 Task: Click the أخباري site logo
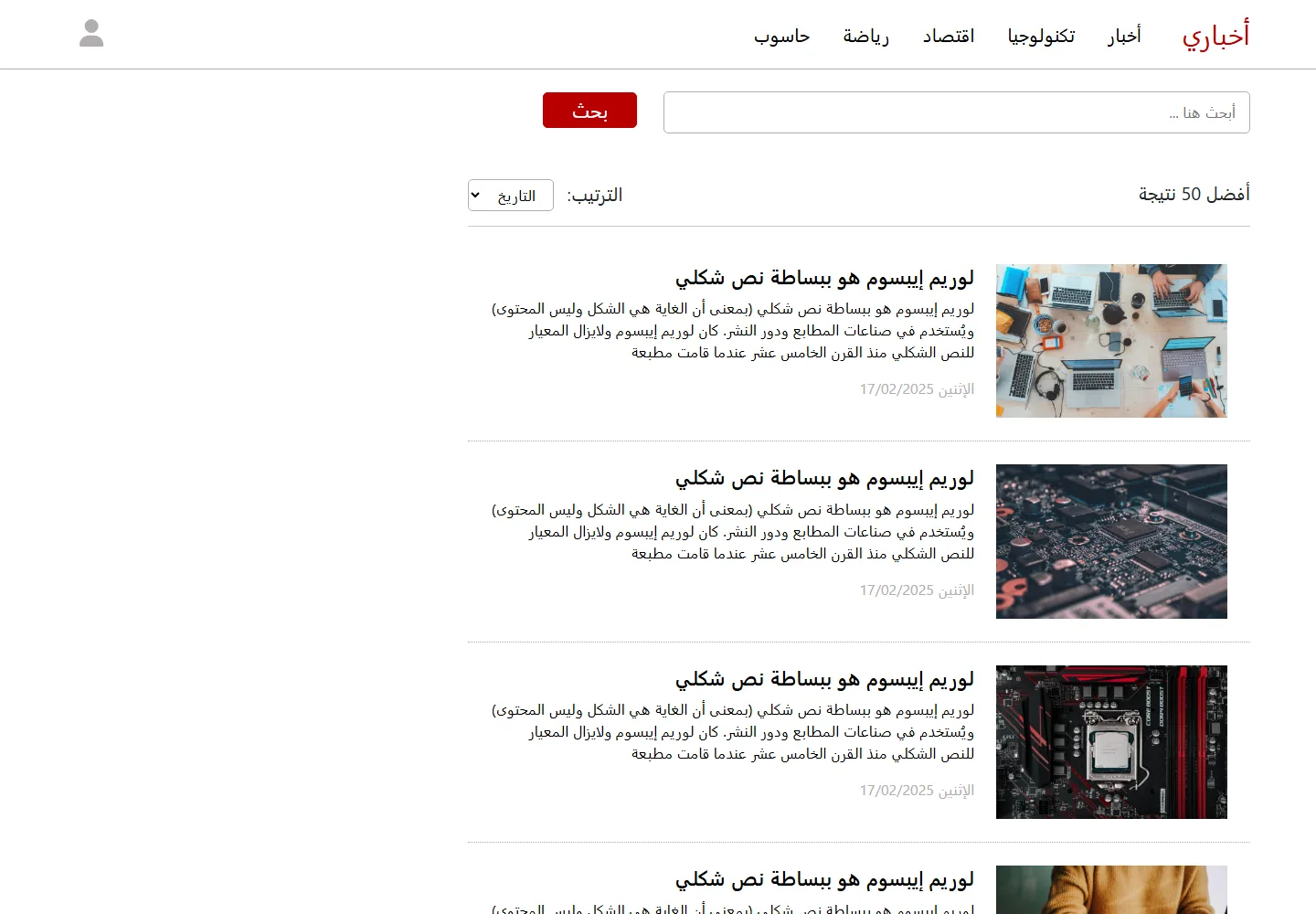click(x=1215, y=35)
